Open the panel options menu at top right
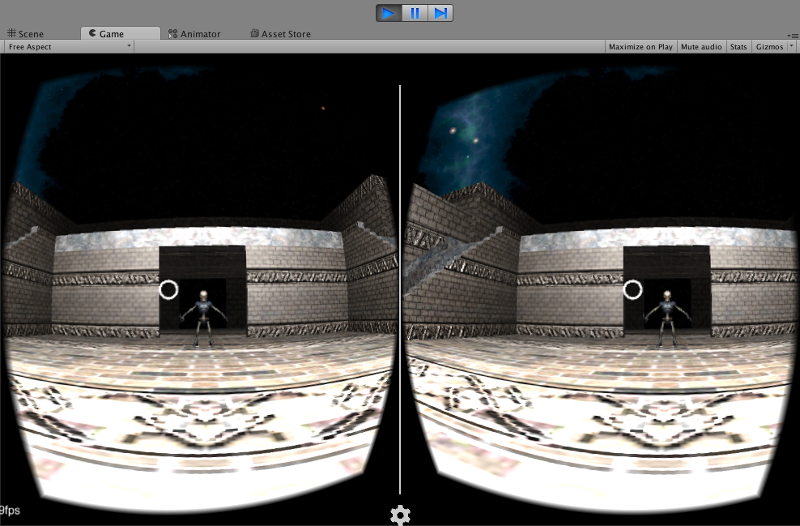The image size is (800, 526). coord(793,35)
